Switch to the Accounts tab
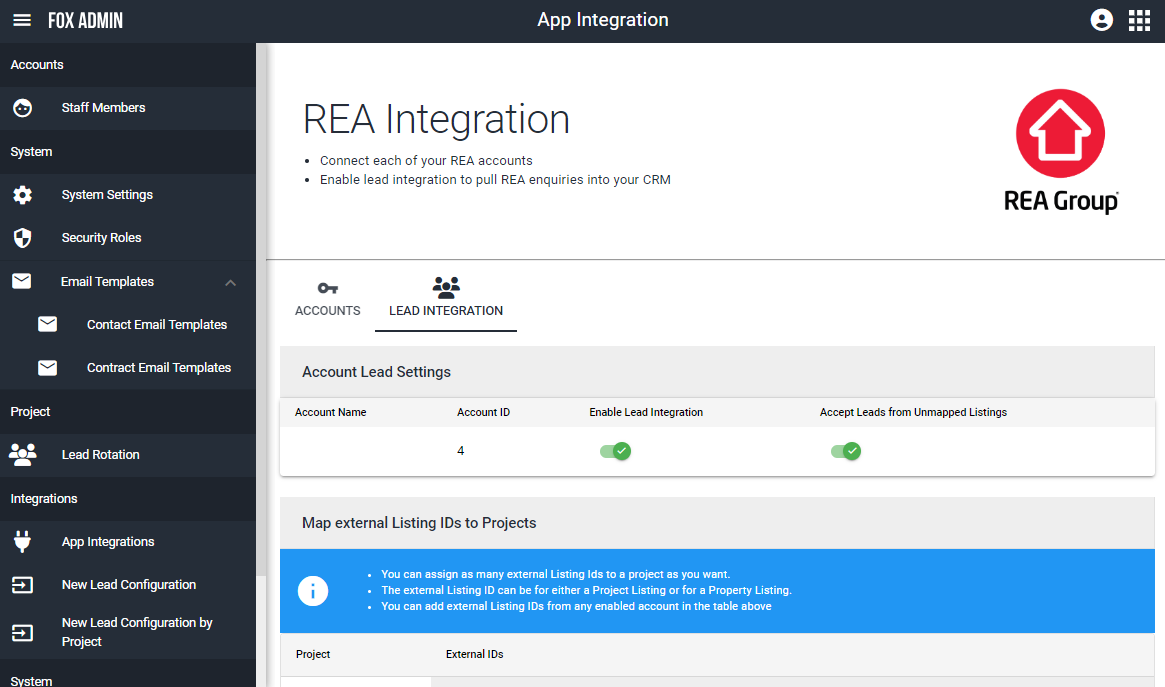 coord(327,299)
